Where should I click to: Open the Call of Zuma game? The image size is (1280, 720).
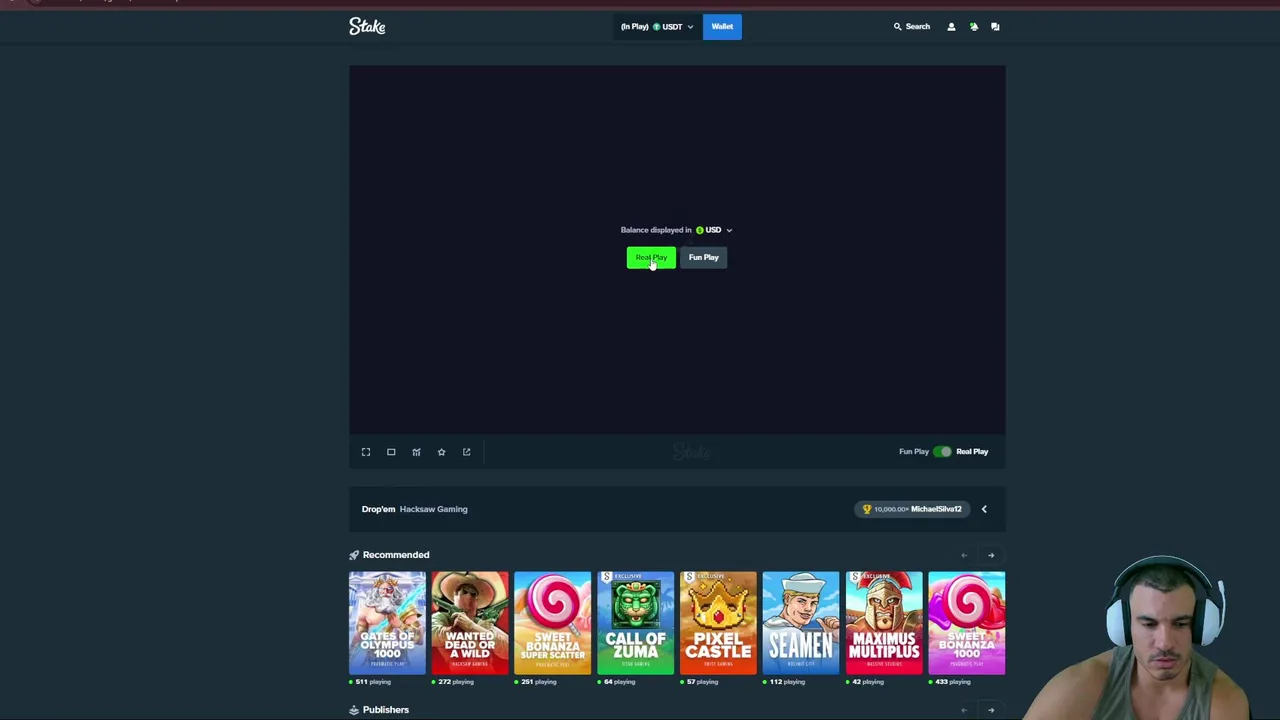point(635,623)
